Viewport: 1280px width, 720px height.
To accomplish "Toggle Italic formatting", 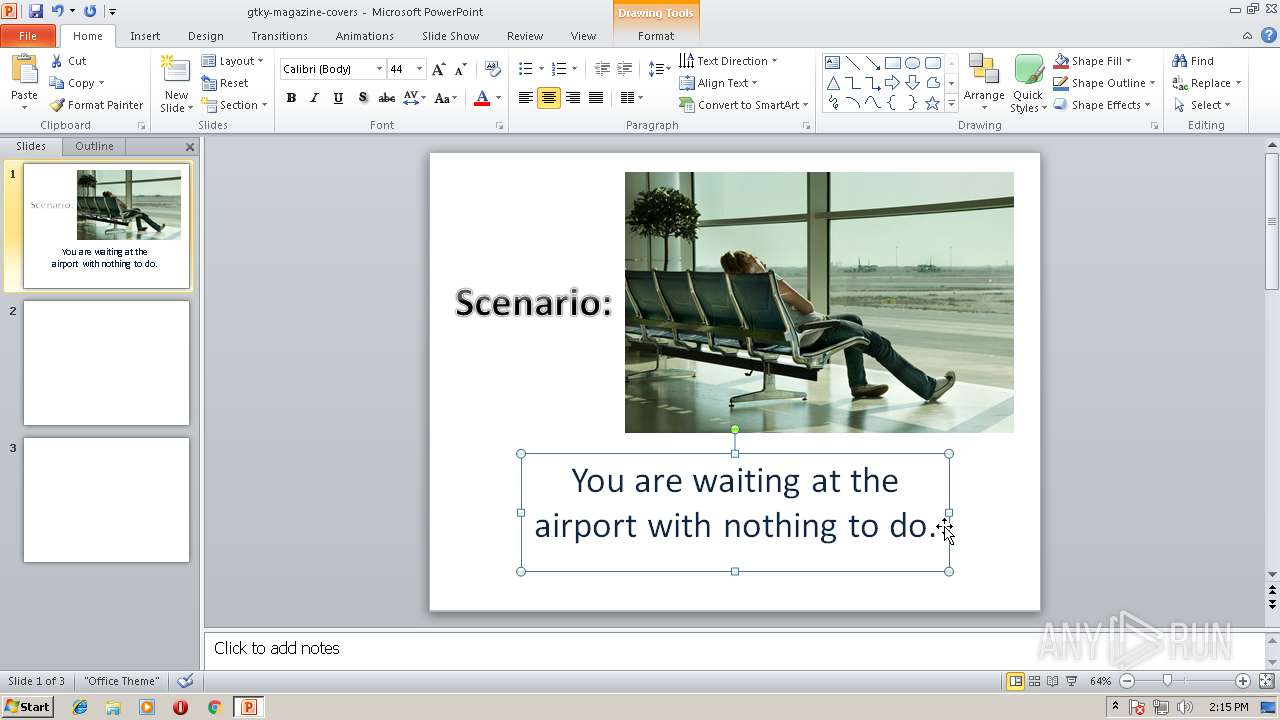I will point(314,98).
